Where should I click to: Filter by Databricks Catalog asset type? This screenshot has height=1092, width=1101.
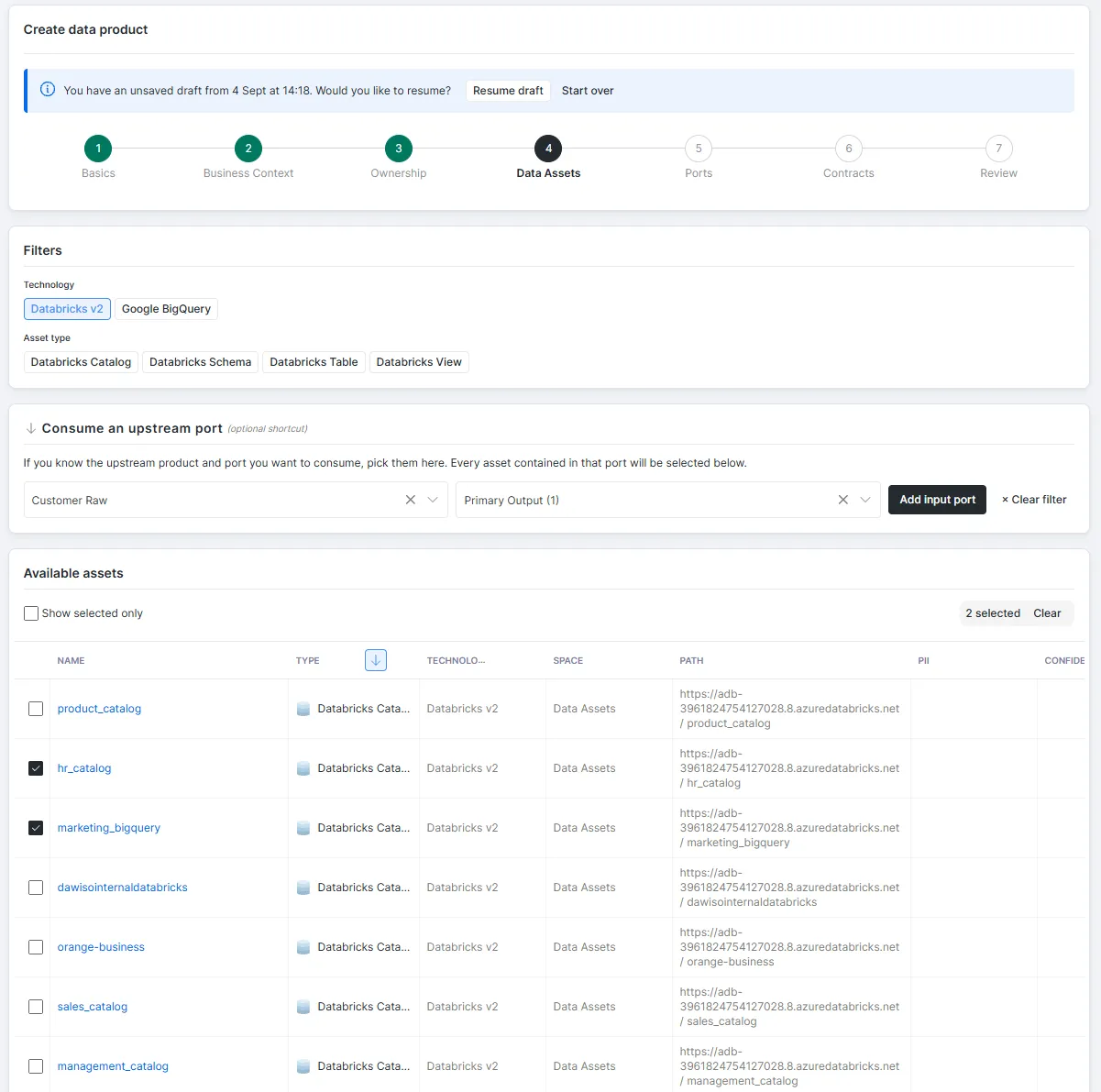pyautogui.click(x=81, y=362)
